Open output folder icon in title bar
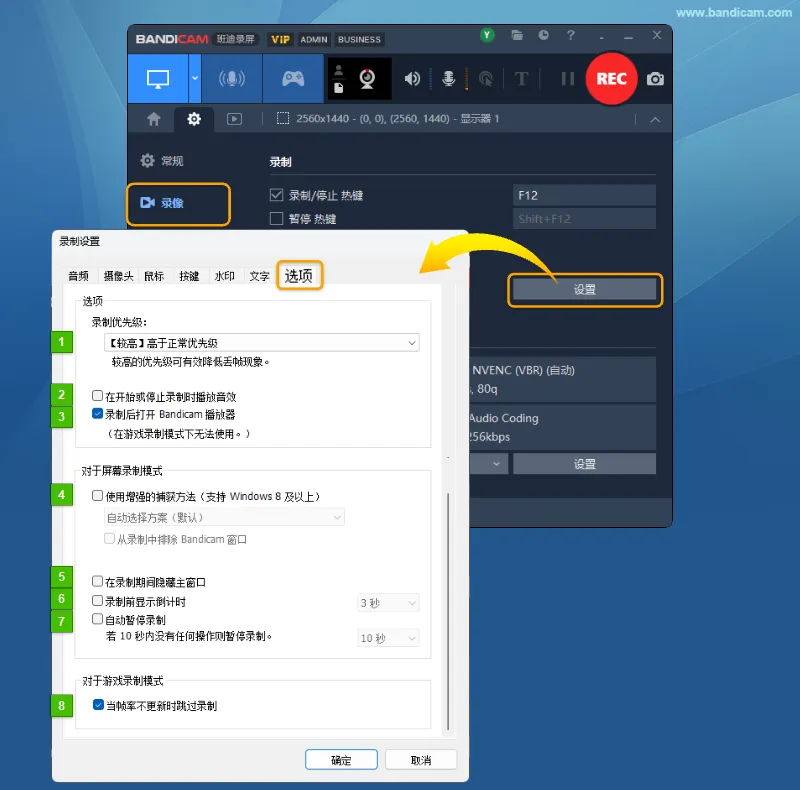Viewport: 800px width, 790px height. tap(517, 35)
